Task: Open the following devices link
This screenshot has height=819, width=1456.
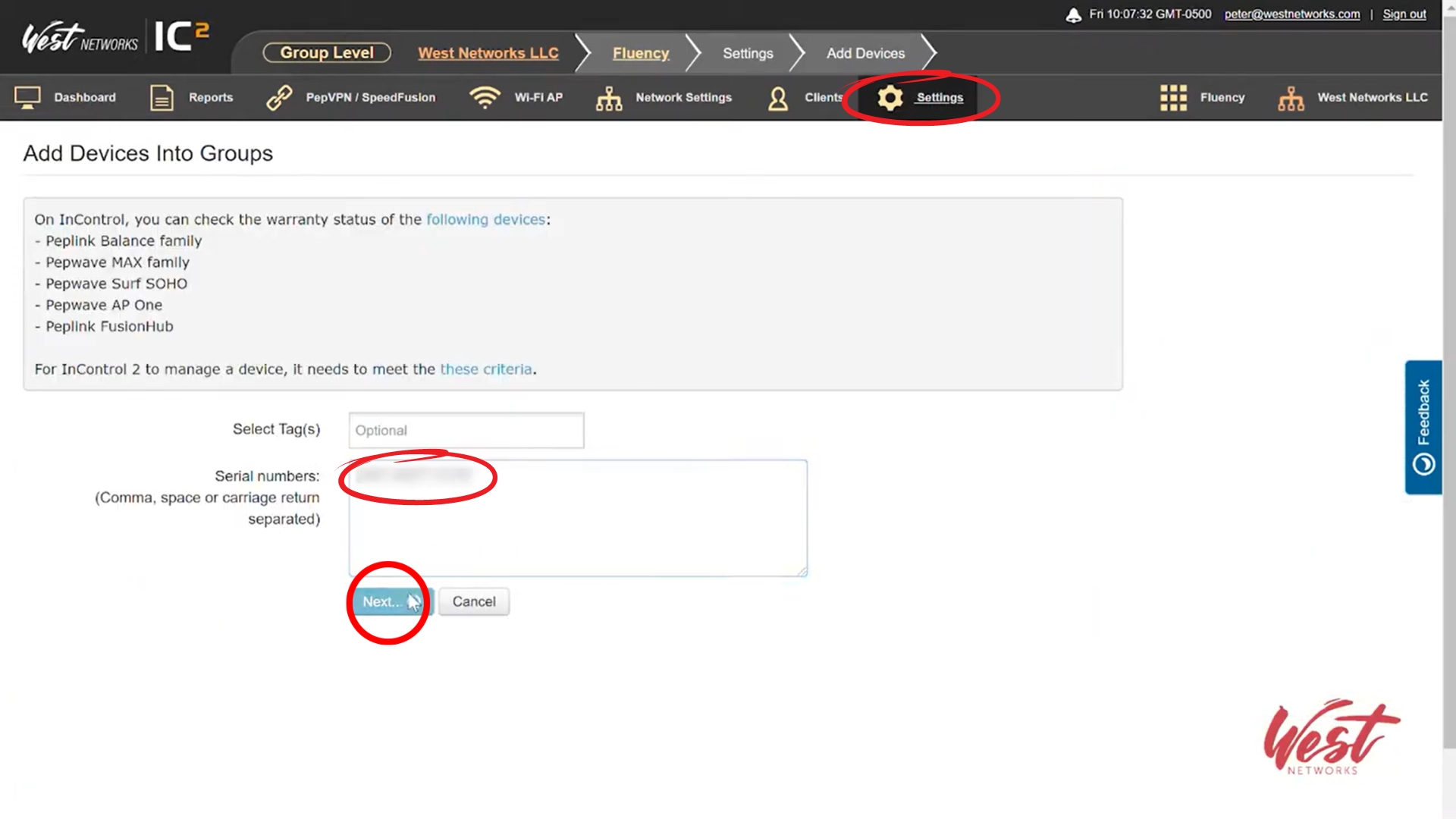Action: tap(485, 219)
